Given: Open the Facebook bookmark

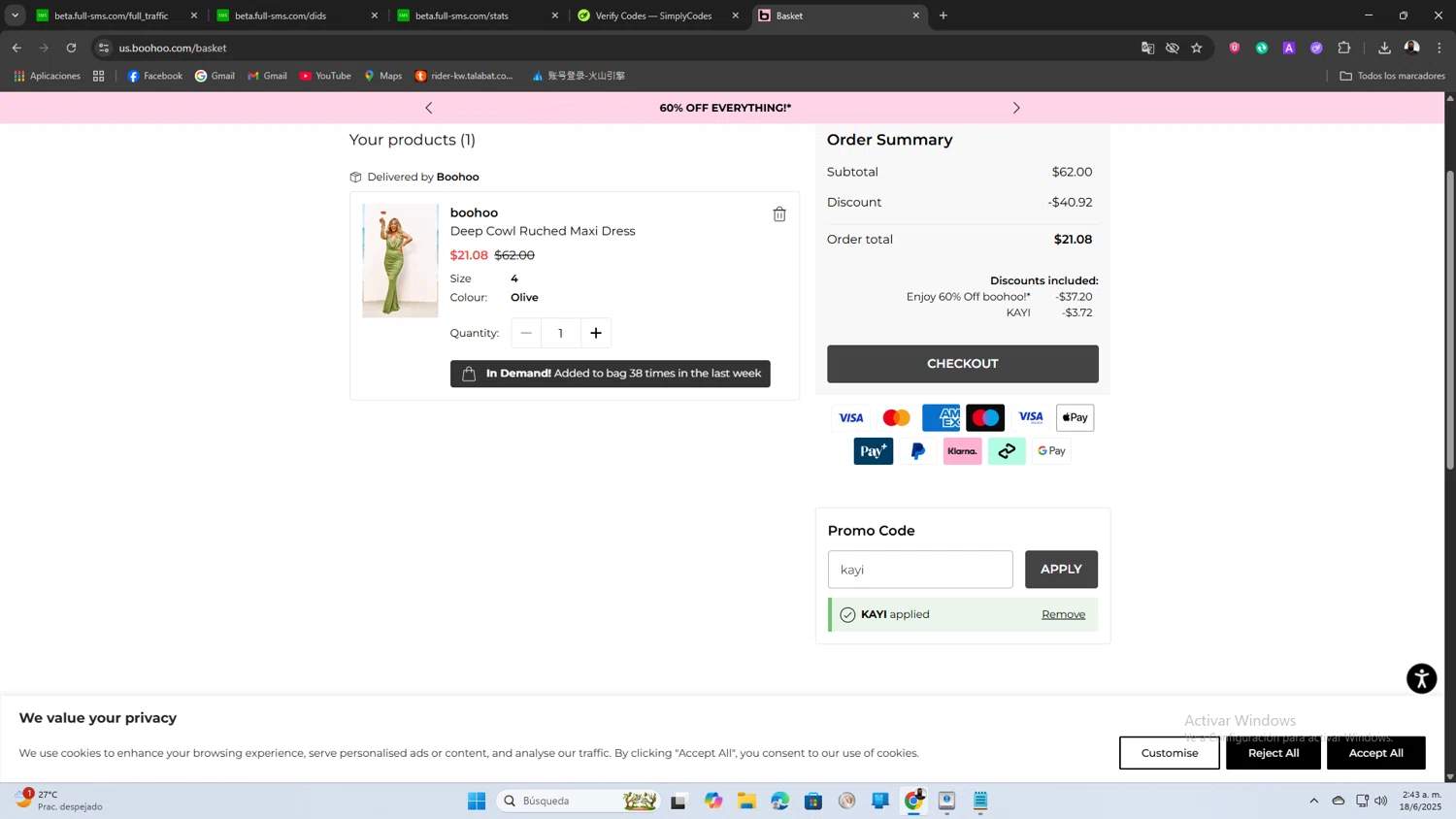Looking at the screenshot, I should 155,76.
